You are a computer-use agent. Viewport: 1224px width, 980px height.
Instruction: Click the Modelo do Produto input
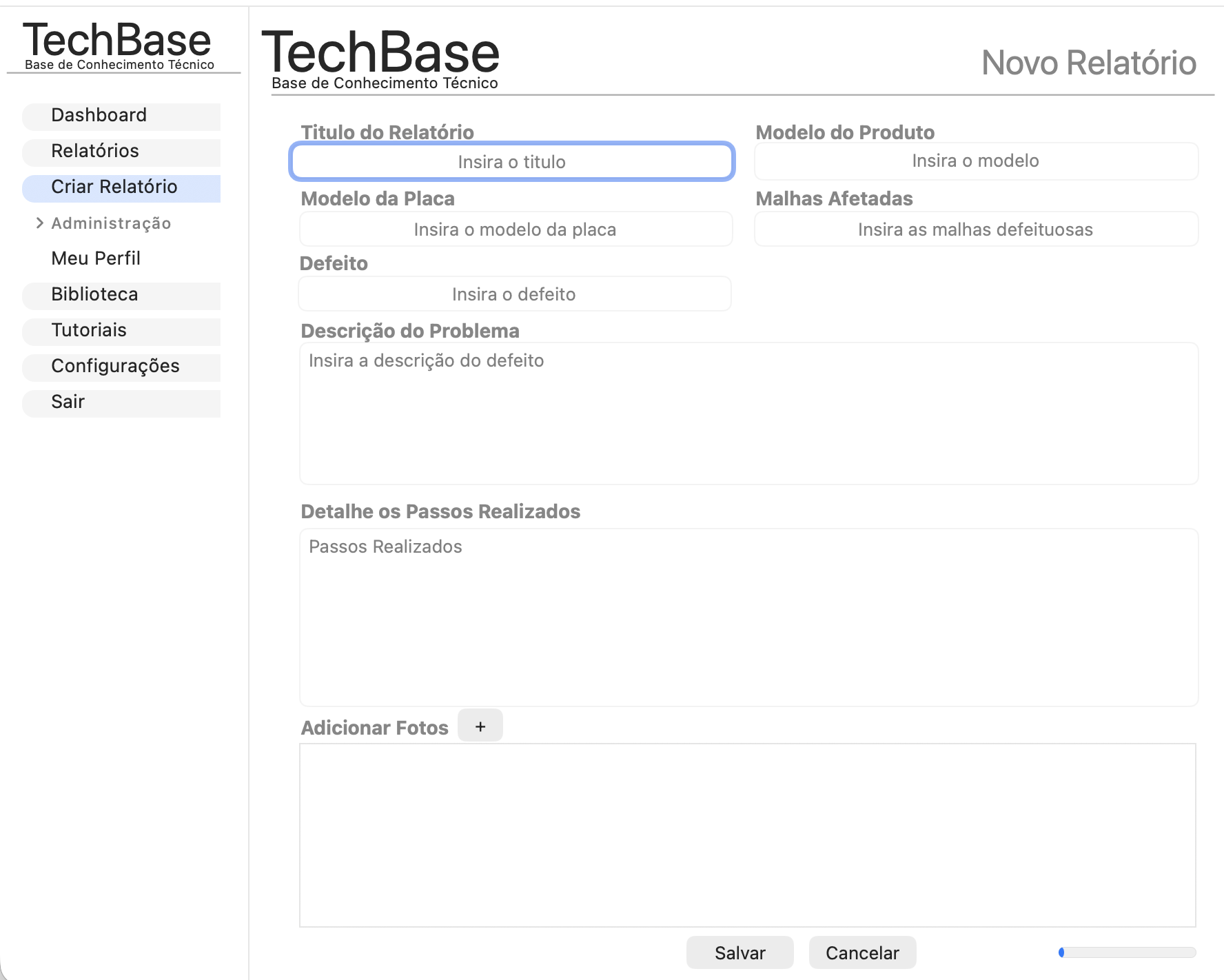pos(976,161)
